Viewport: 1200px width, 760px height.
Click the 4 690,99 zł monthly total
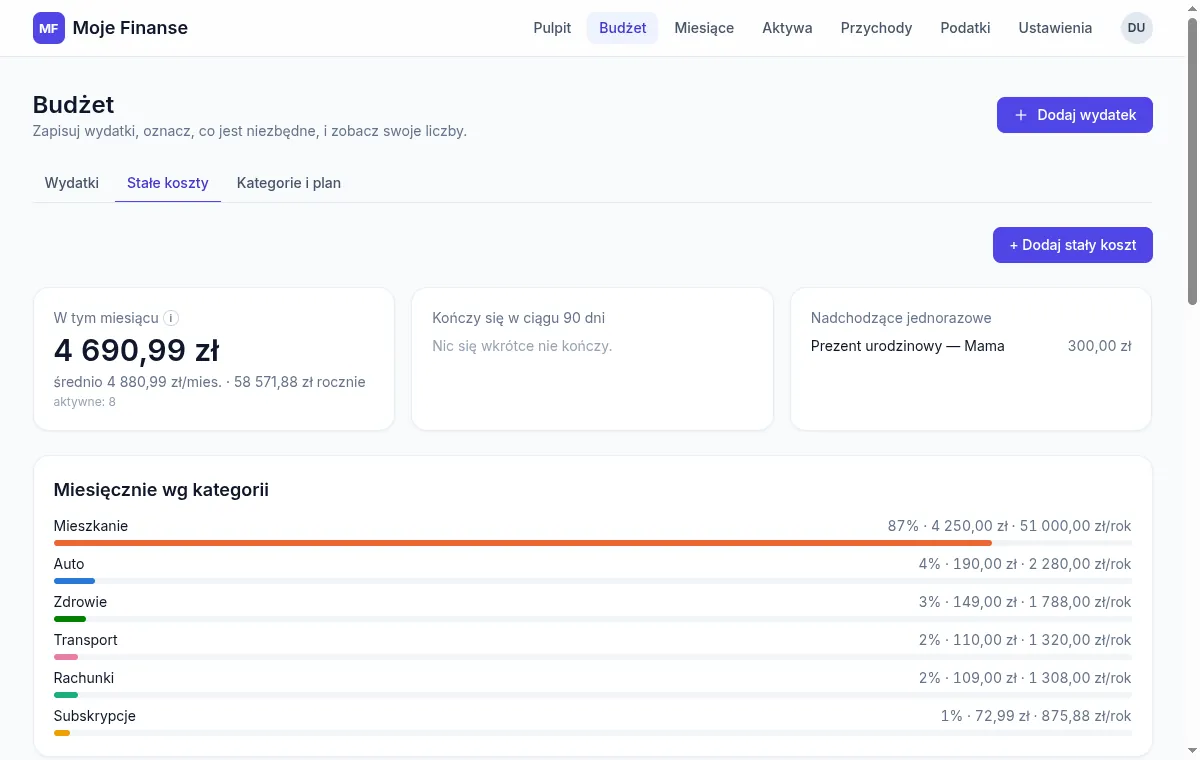click(x=136, y=351)
